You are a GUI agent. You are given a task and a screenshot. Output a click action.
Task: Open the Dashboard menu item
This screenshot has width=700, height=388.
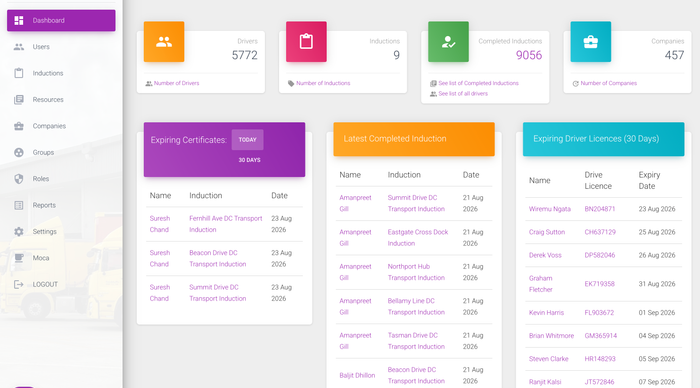click(x=61, y=21)
